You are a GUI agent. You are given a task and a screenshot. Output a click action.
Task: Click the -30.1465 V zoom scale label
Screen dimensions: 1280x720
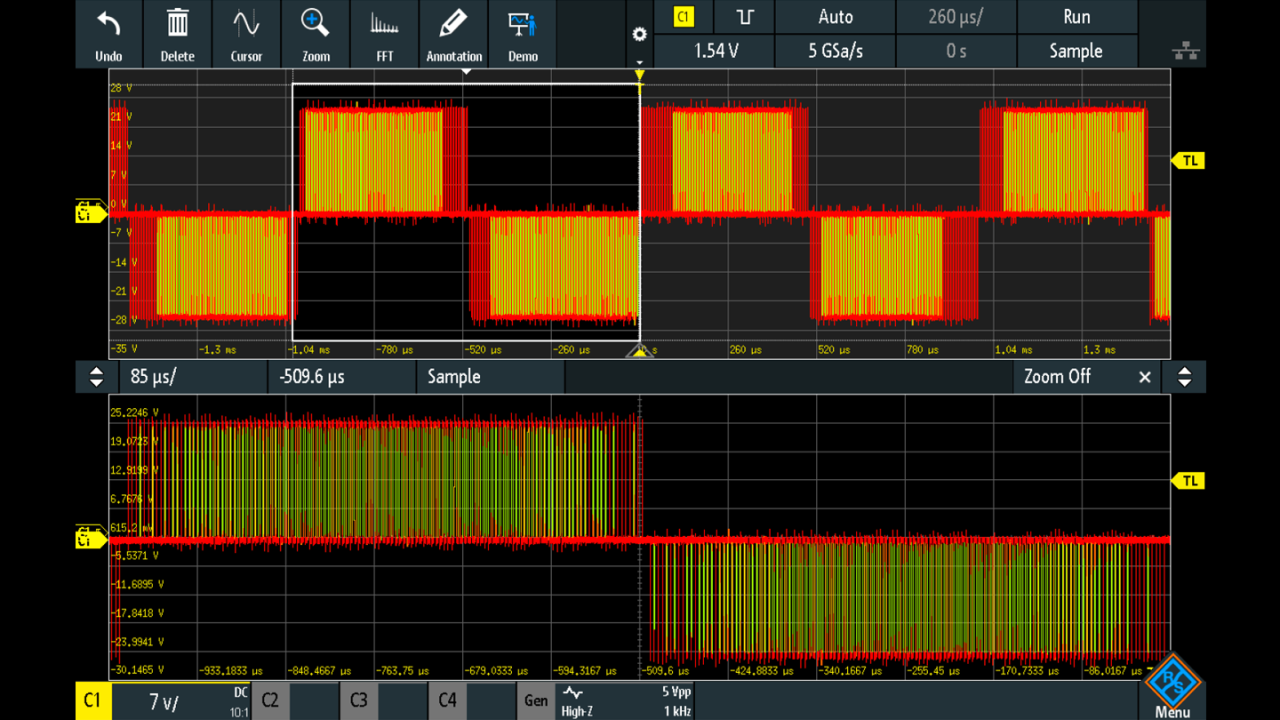coord(136,670)
